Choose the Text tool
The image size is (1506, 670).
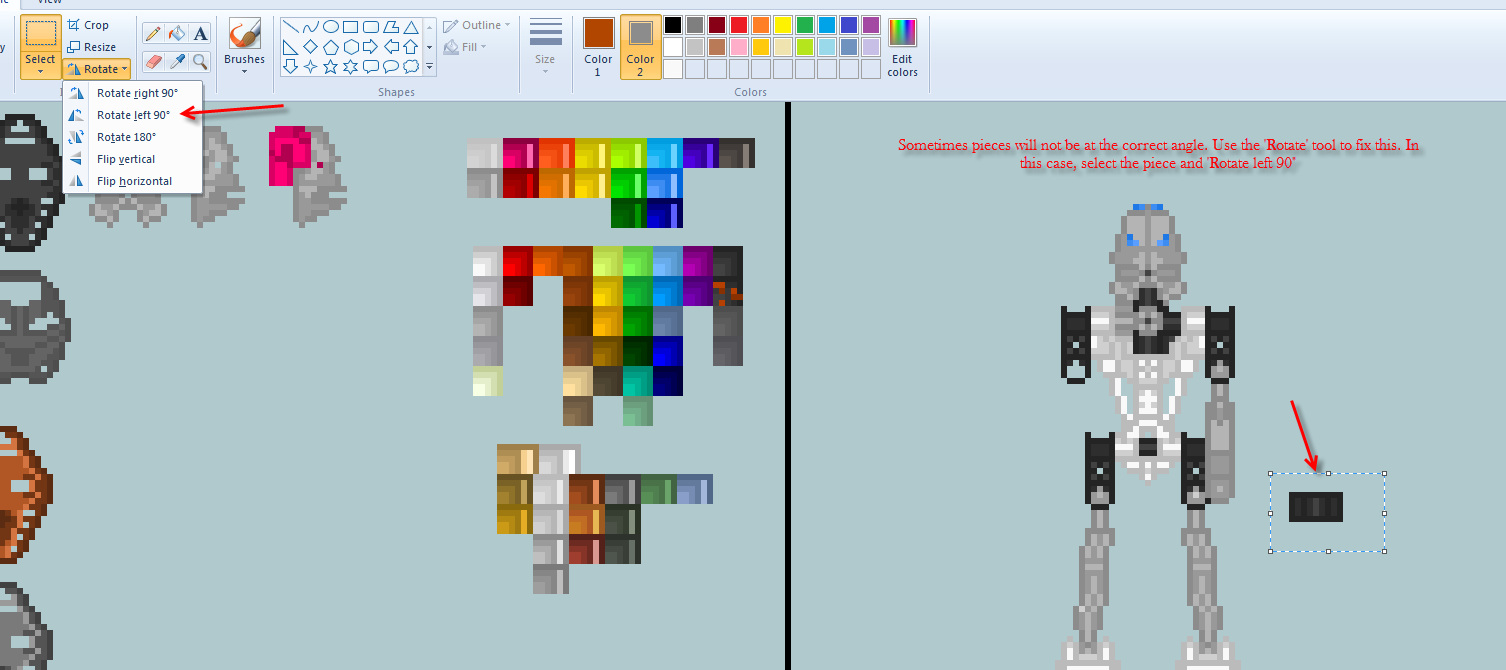200,33
